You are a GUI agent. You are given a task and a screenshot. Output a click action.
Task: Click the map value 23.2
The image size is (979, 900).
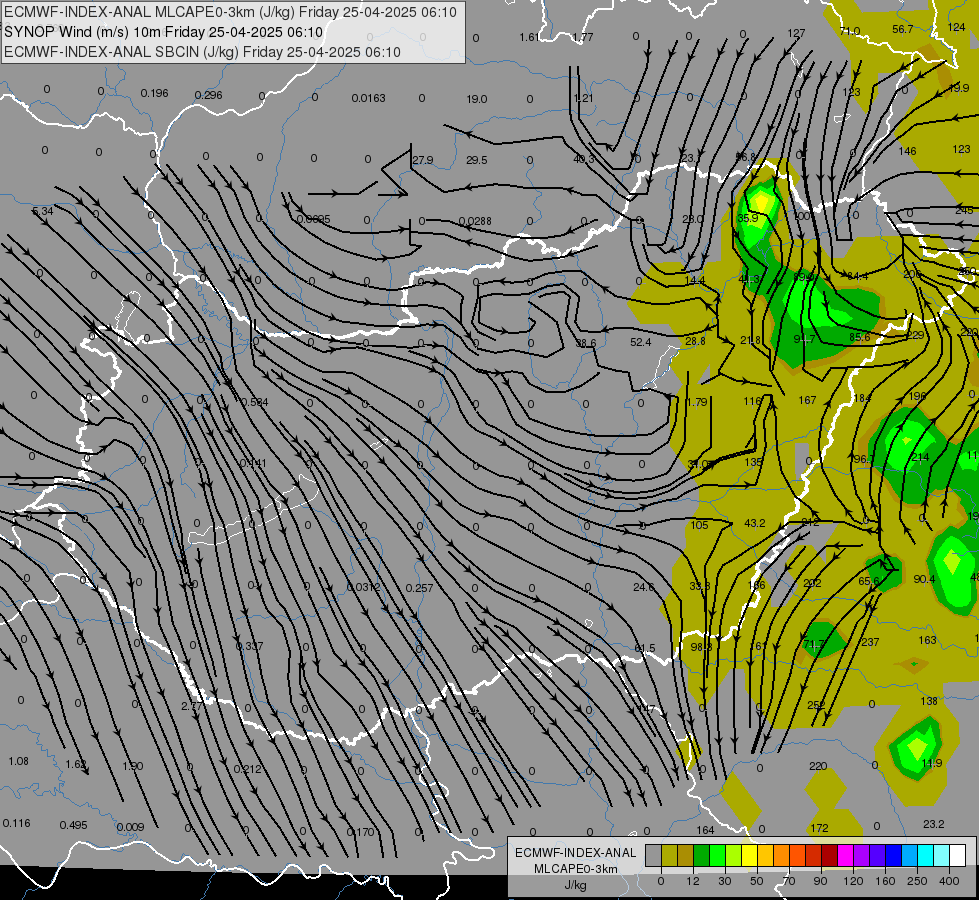tap(933, 824)
